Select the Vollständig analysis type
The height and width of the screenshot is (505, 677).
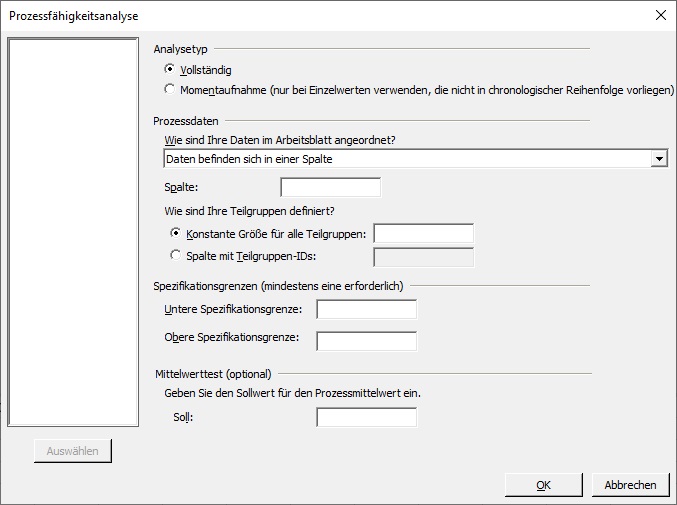coord(170,69)
